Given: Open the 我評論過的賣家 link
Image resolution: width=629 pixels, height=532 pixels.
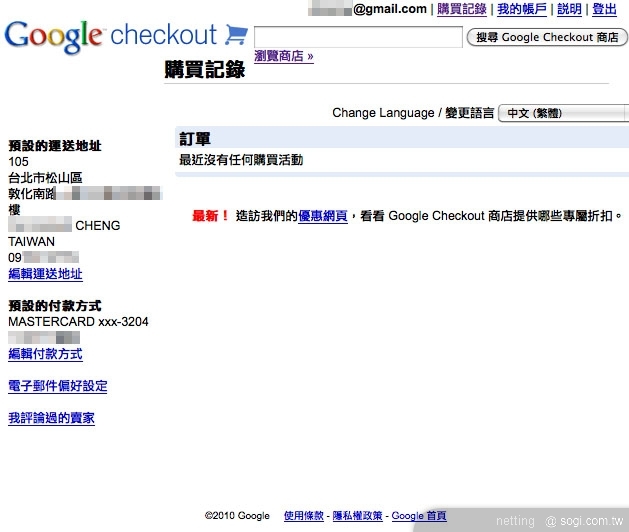Looking at the screenshot, I should (x=51, y=418).
